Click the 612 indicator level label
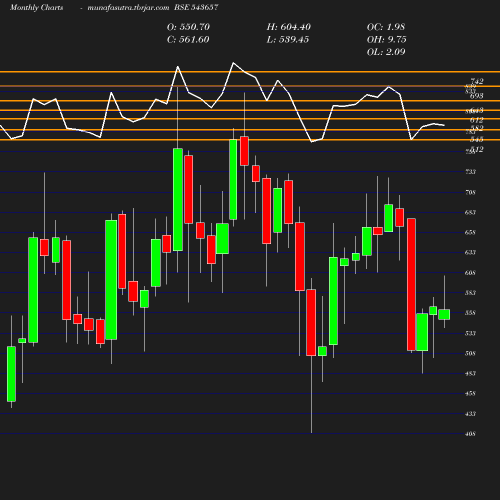This screenshot has width=500, height=500. [477, 120]
